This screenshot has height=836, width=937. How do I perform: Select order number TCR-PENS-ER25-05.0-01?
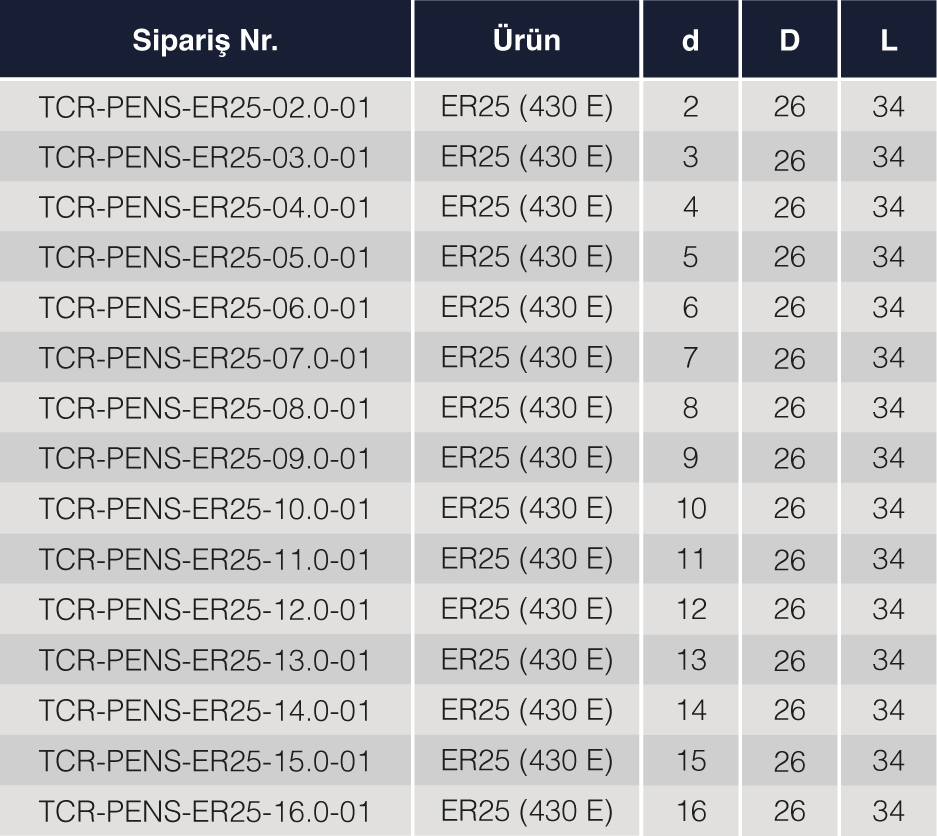point(205,258)
